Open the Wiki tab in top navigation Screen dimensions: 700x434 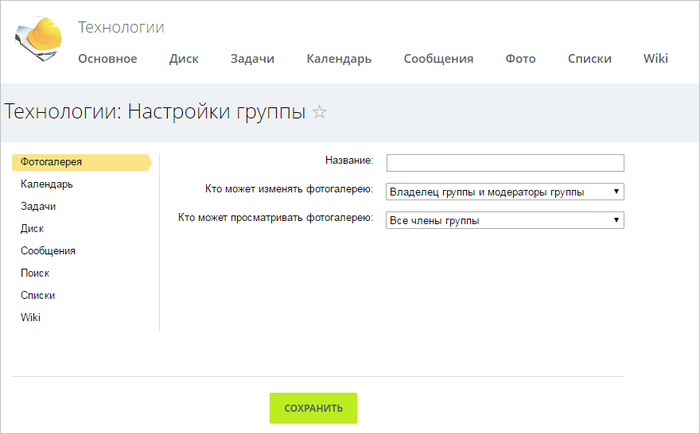coord(655,58)
